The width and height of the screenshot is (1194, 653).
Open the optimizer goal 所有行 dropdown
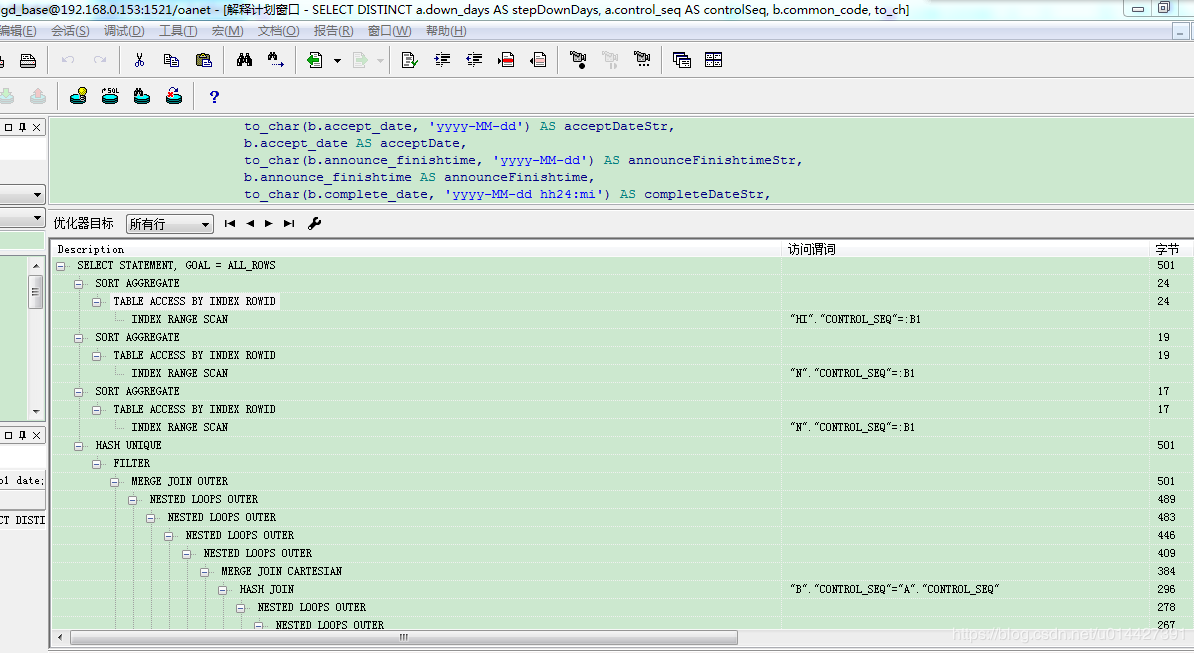tap(169, 224)
